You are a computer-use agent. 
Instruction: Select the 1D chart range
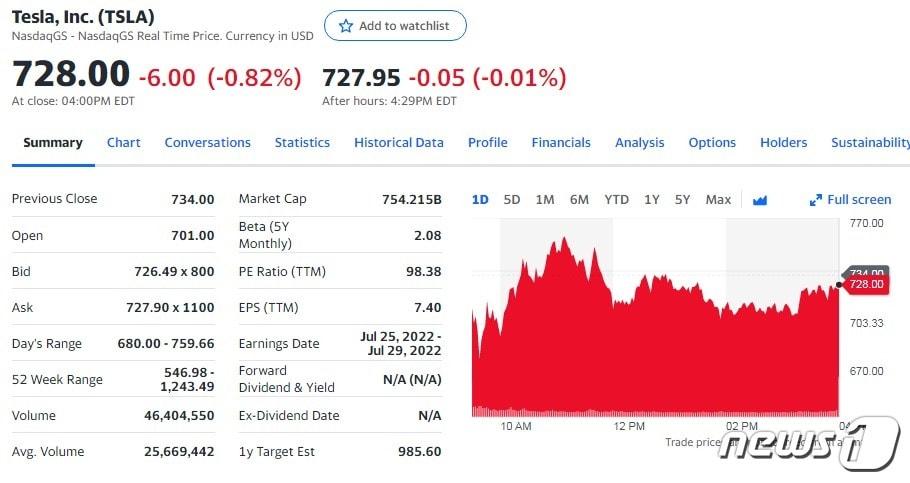tap(480, 200)
